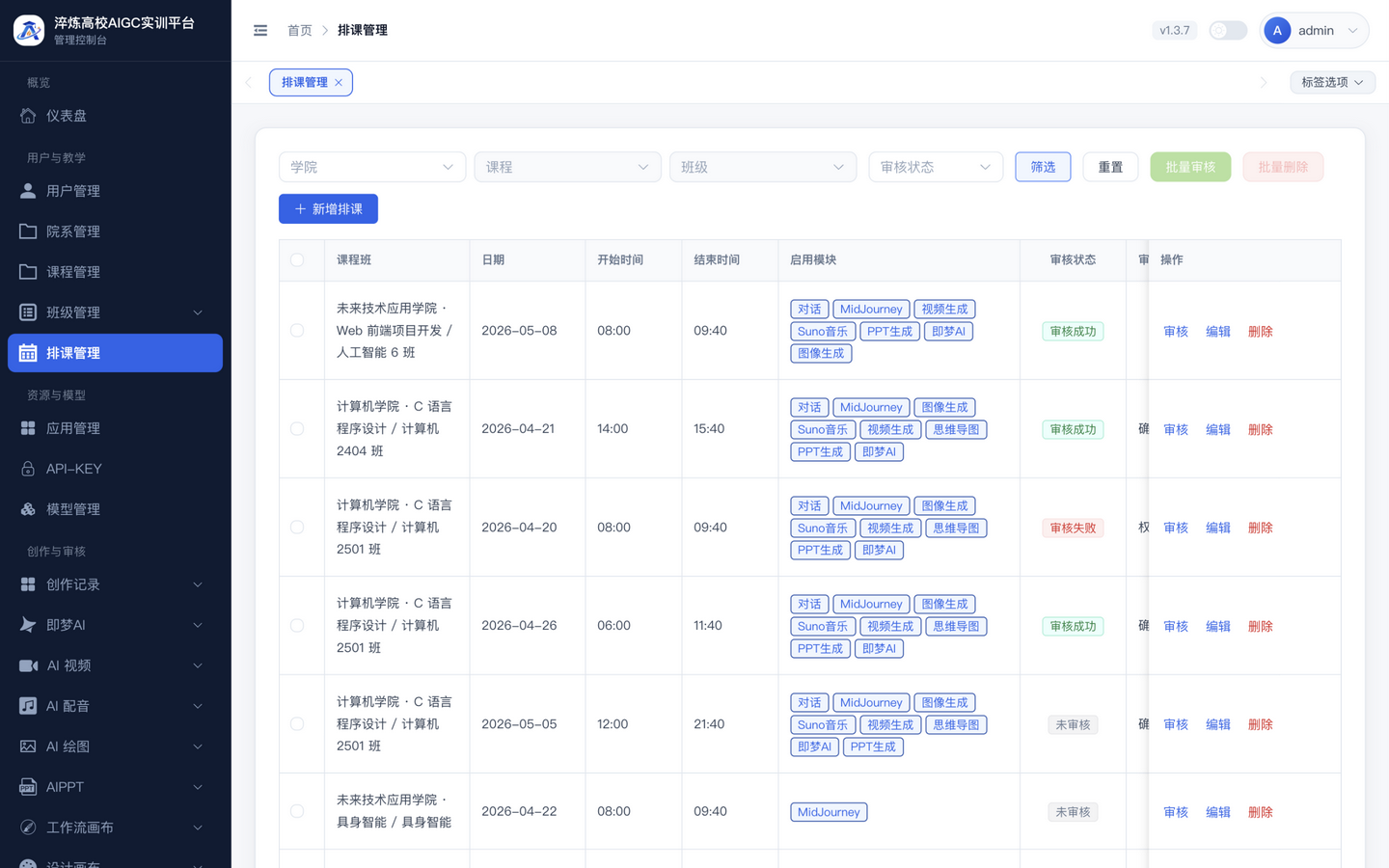Open 应用管理 via its grid icon

click(28, 428)
